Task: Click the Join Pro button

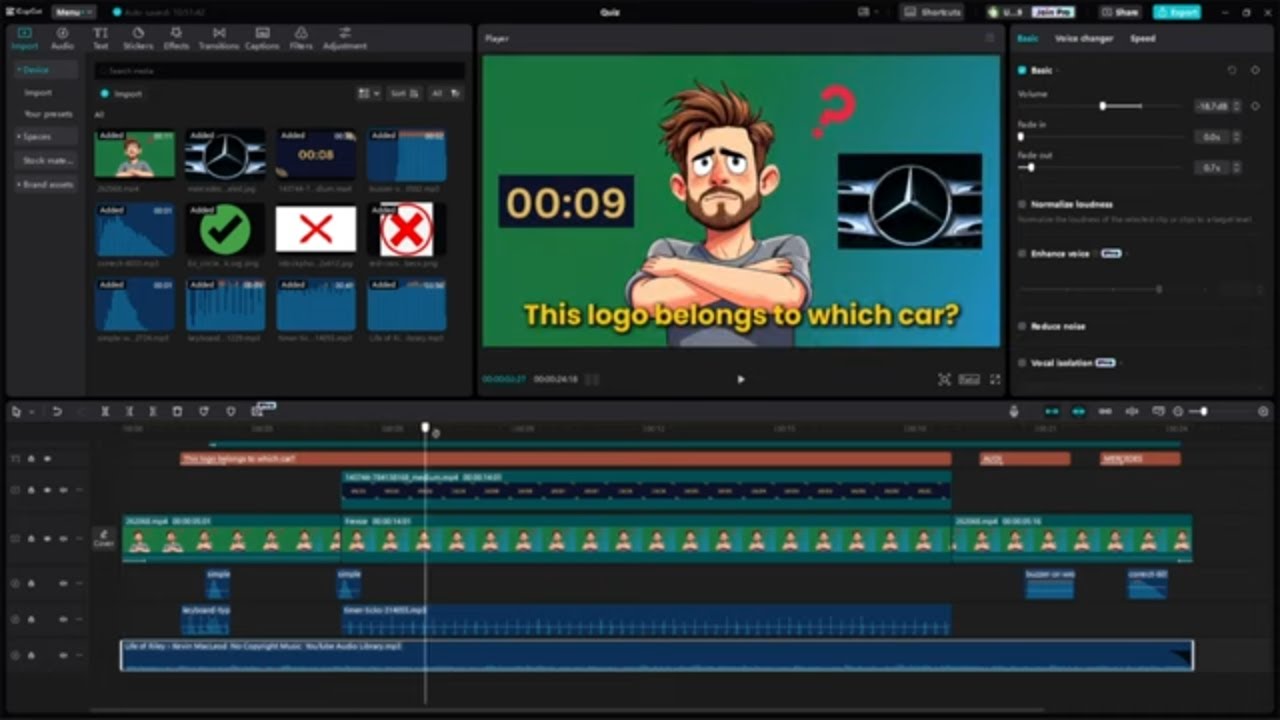Action: 1051,12
